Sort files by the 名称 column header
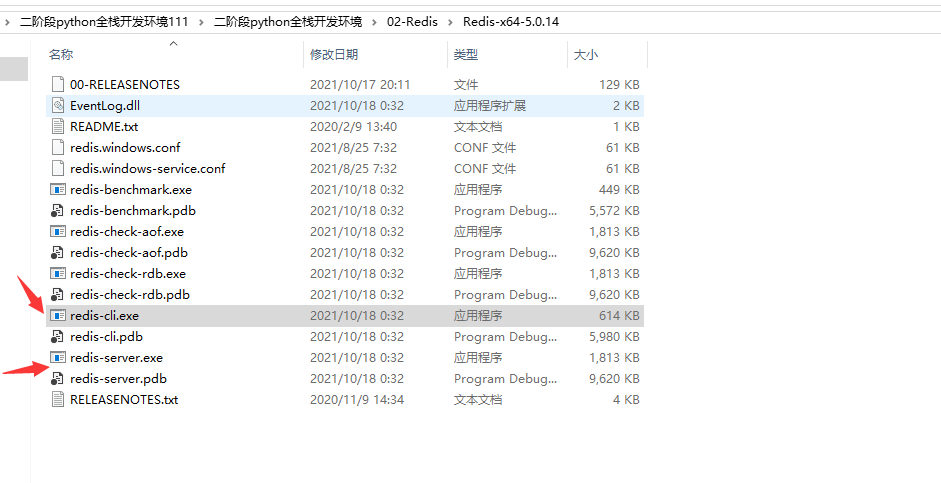The height and width of the screenshot is (483, 941). [61, 55]
